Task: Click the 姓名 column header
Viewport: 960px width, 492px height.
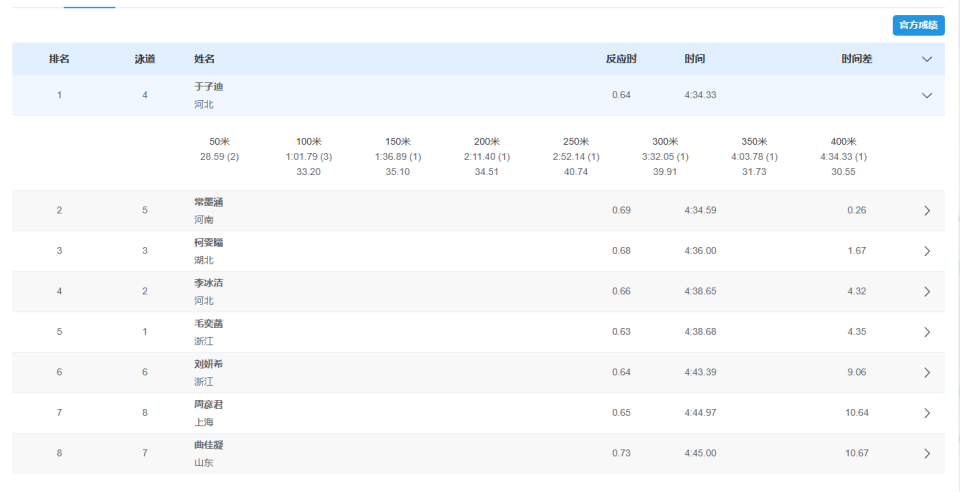Action: click(204, 59)
